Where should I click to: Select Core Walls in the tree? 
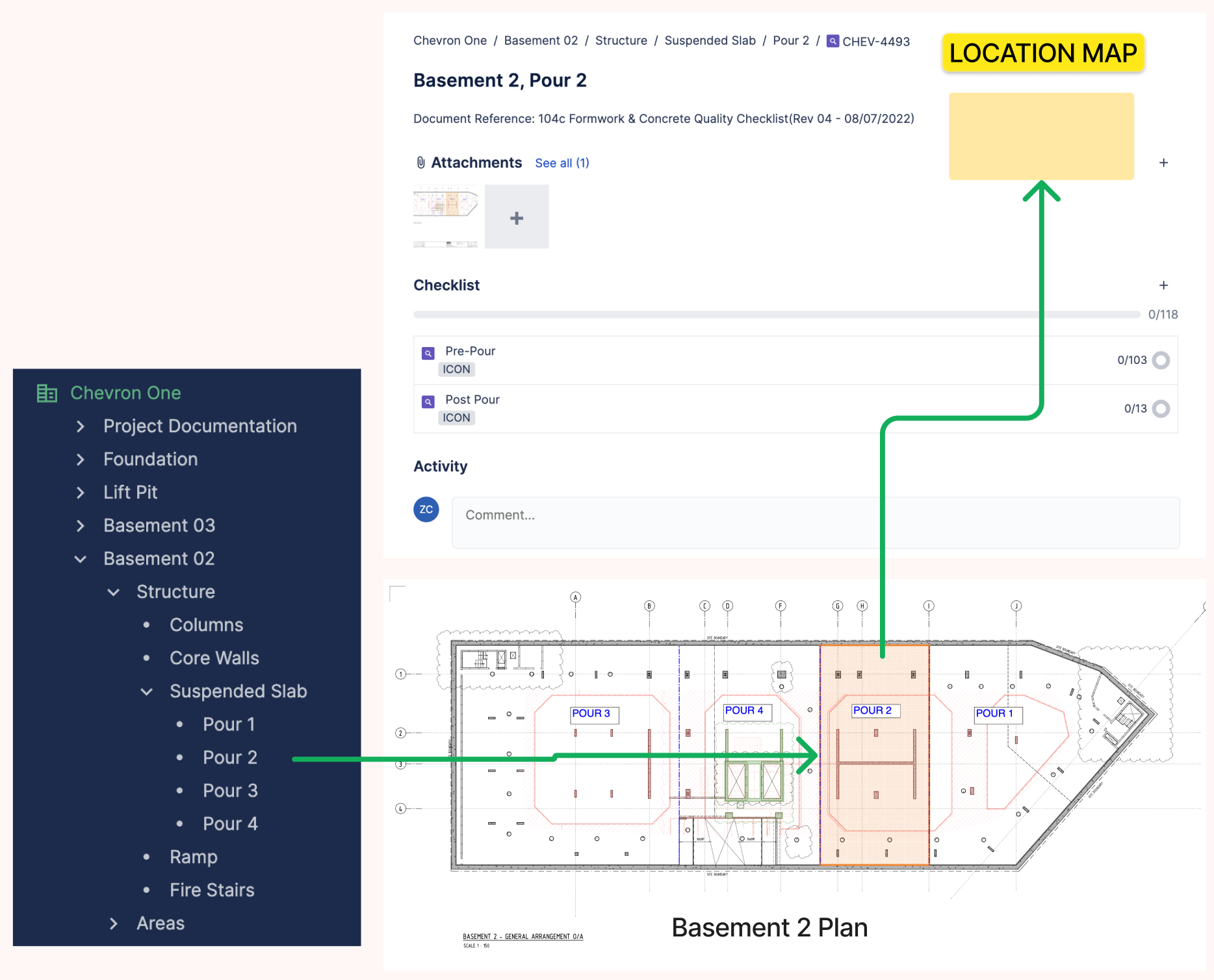point(214,658)
